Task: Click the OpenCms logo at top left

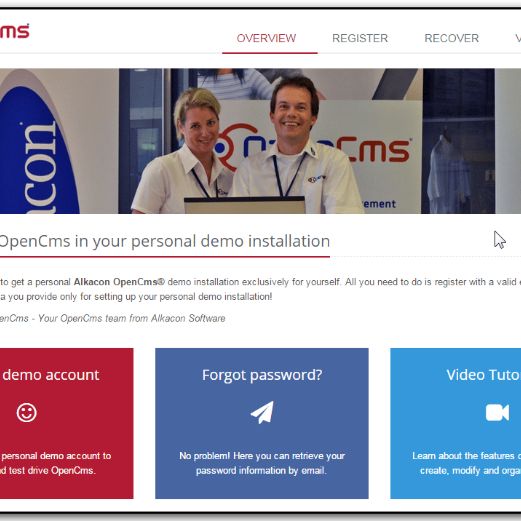Action: coord(15,31)
